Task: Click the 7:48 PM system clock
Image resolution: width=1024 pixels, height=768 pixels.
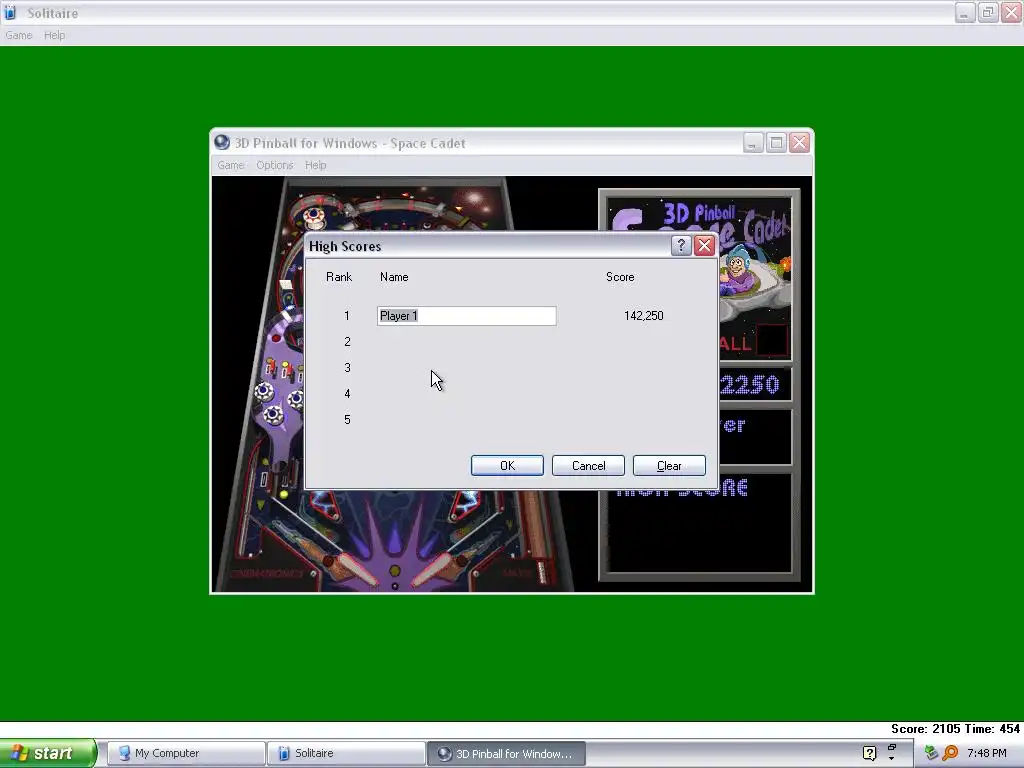Action: pyautogui.click(x=987, y=753)
